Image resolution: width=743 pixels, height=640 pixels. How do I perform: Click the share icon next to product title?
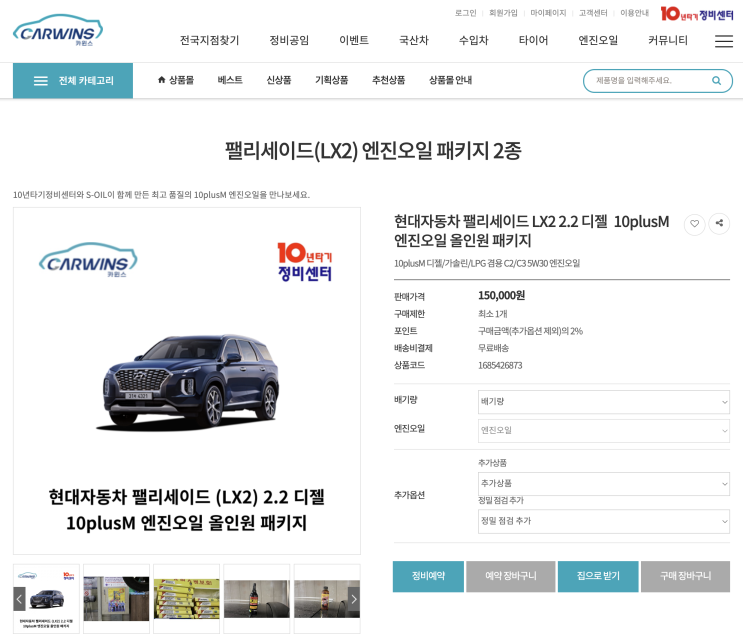[x=719, y=223]
